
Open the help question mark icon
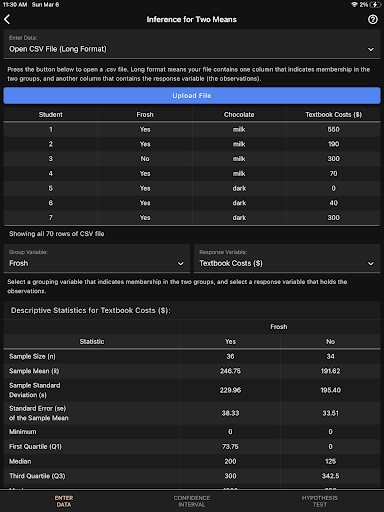point(373,19)
